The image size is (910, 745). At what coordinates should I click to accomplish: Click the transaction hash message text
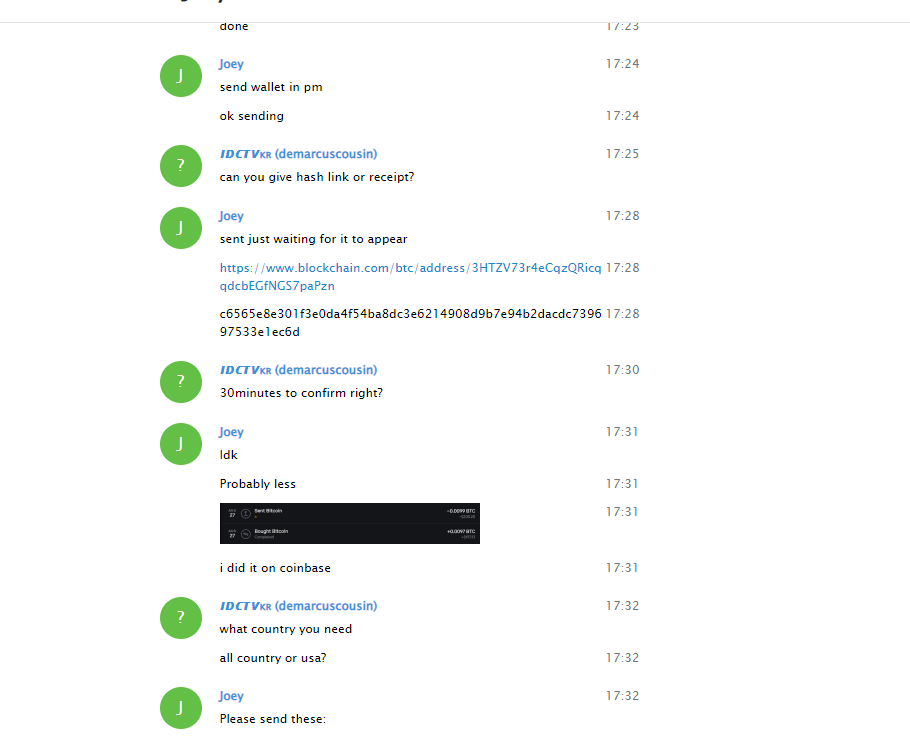coord(410,323)
